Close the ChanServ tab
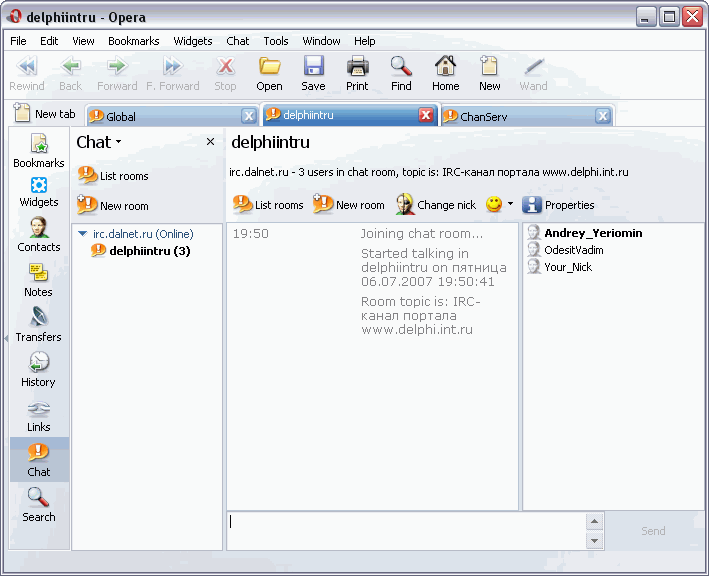 (x=603, y=116)
